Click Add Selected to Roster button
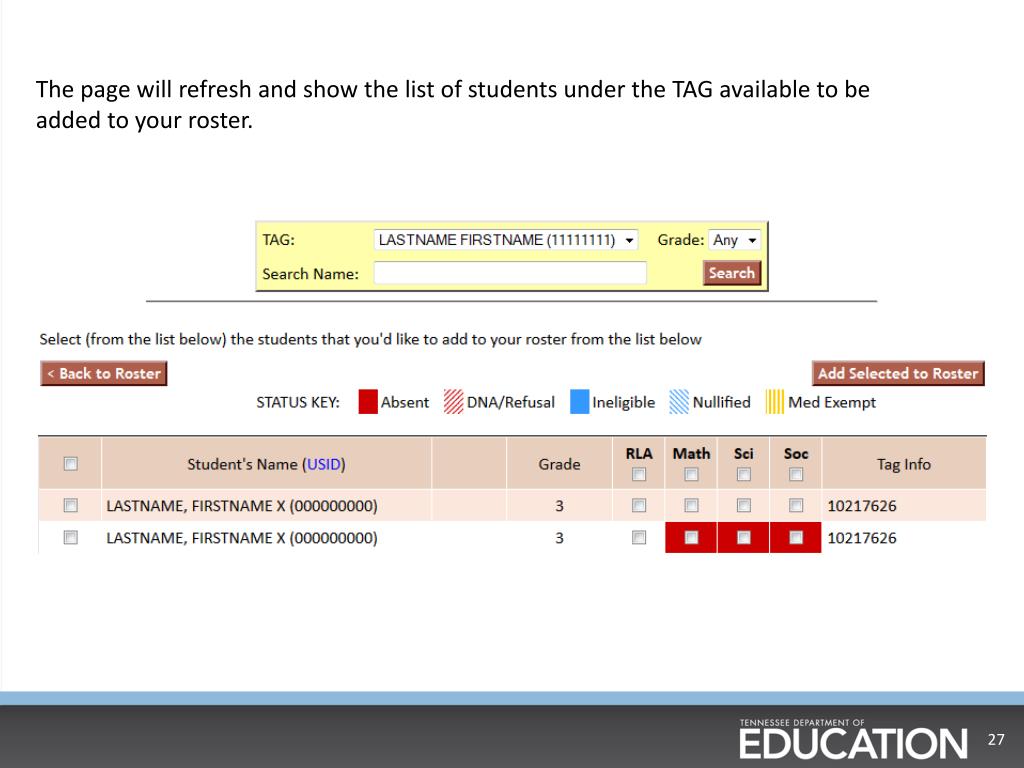1024x768 pixels. [x=898, y=374]
